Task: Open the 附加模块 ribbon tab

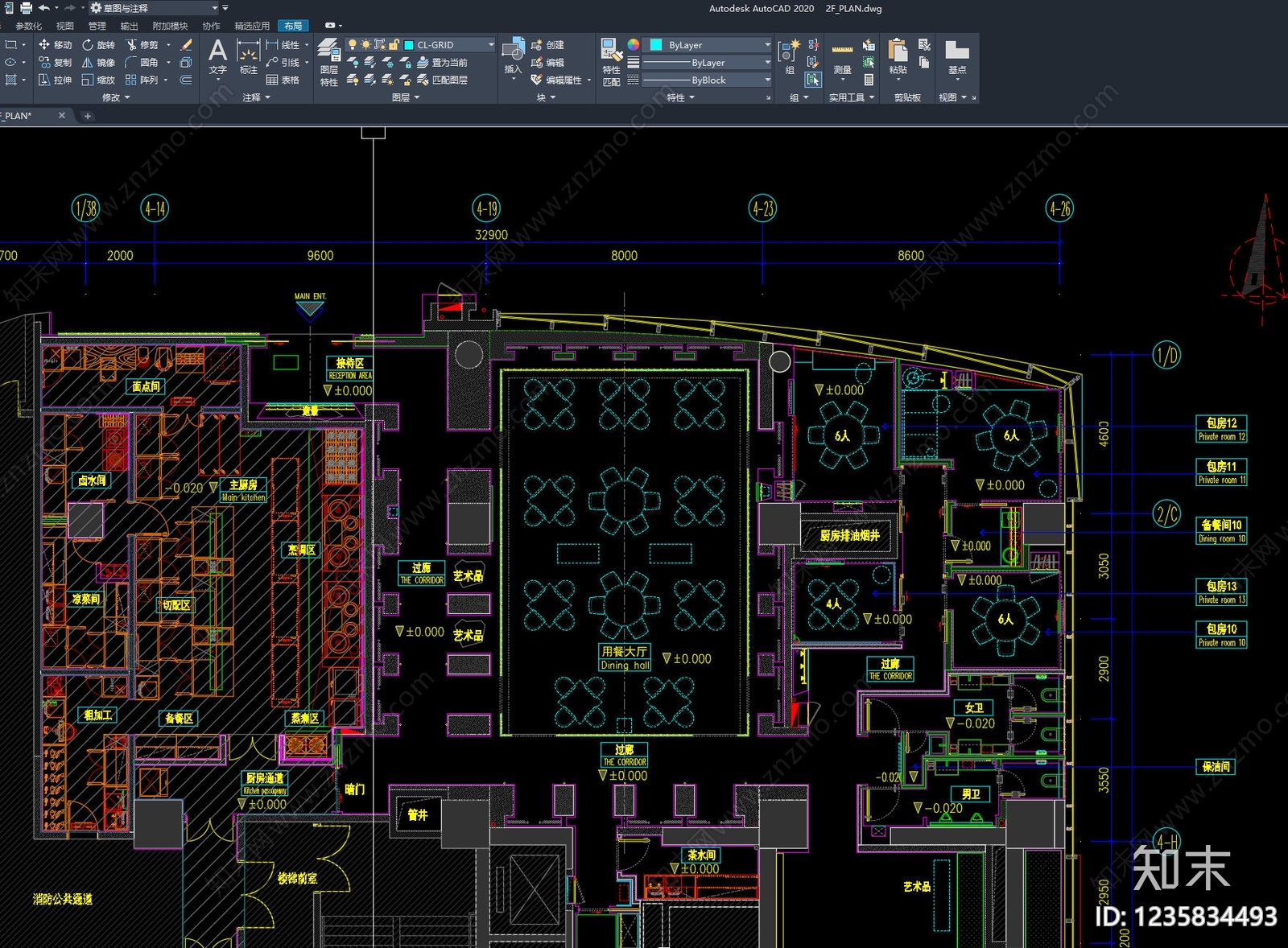Action: 170,26
